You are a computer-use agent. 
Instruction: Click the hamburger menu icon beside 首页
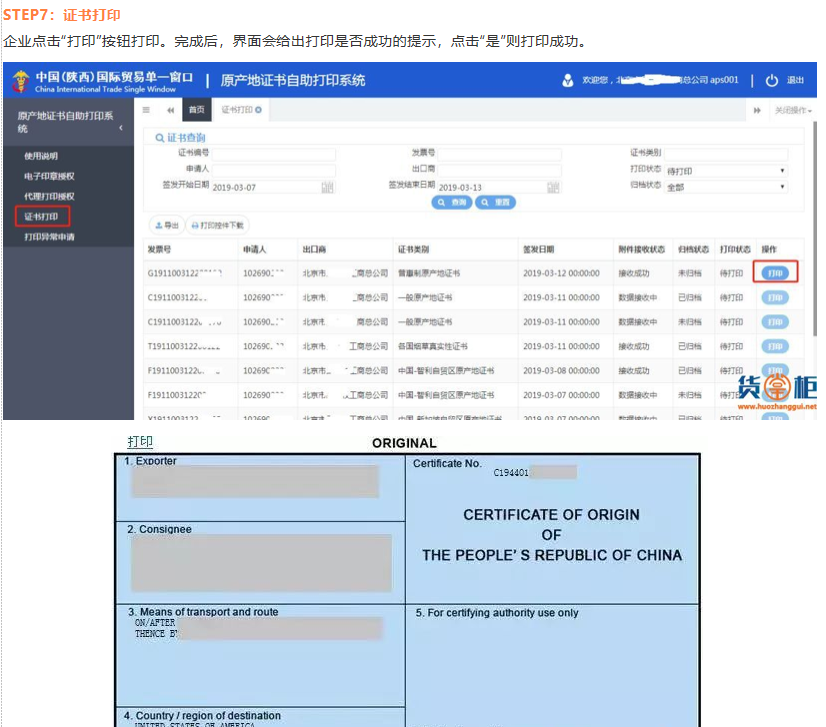(147, 109)
